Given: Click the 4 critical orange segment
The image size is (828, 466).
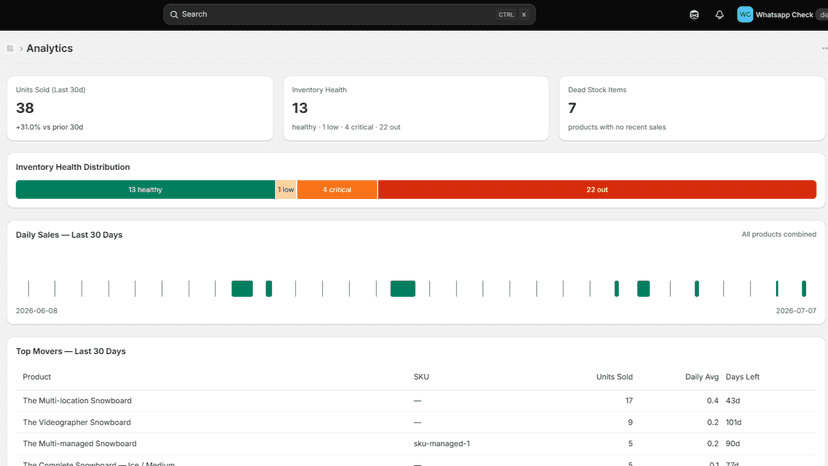Looking at the screenshot, I should (x=337, y=190).
